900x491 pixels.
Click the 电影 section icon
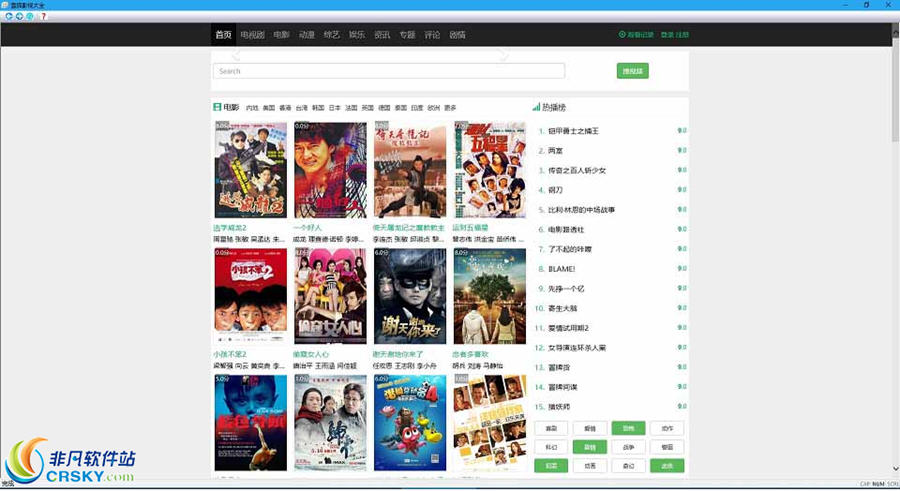click(x=217, y=107)
